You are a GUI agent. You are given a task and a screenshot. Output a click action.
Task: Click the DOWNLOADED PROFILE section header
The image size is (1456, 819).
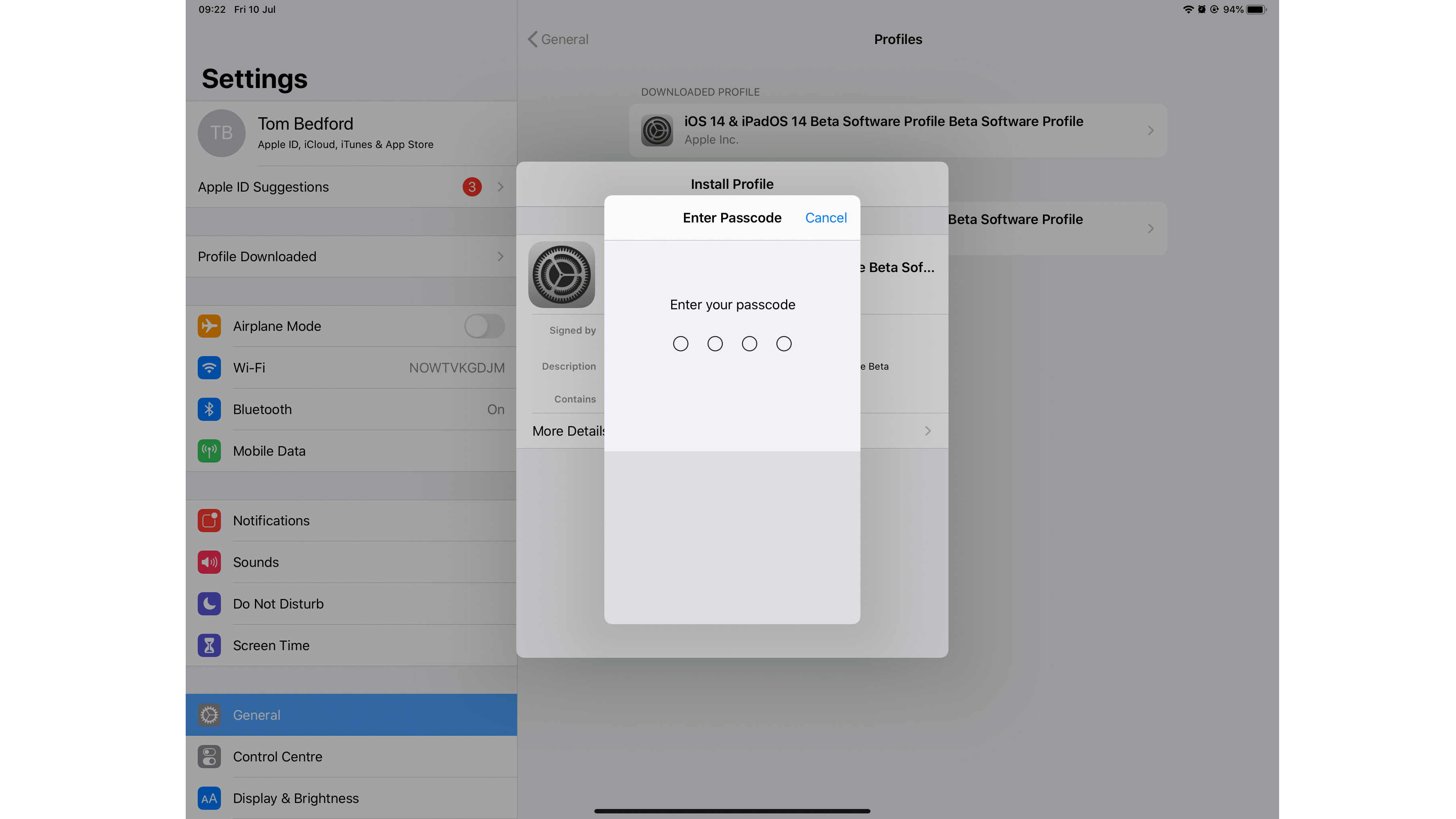[700, 92]
